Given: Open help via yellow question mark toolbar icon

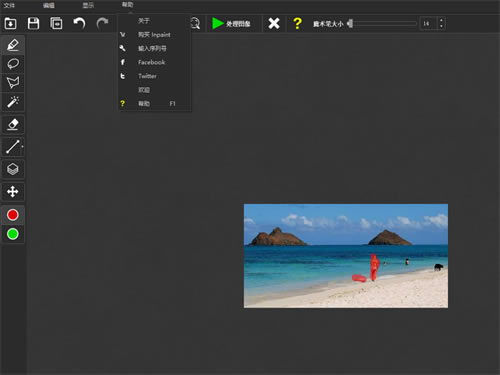Looking at the screenshot, I should click(297, 24).
